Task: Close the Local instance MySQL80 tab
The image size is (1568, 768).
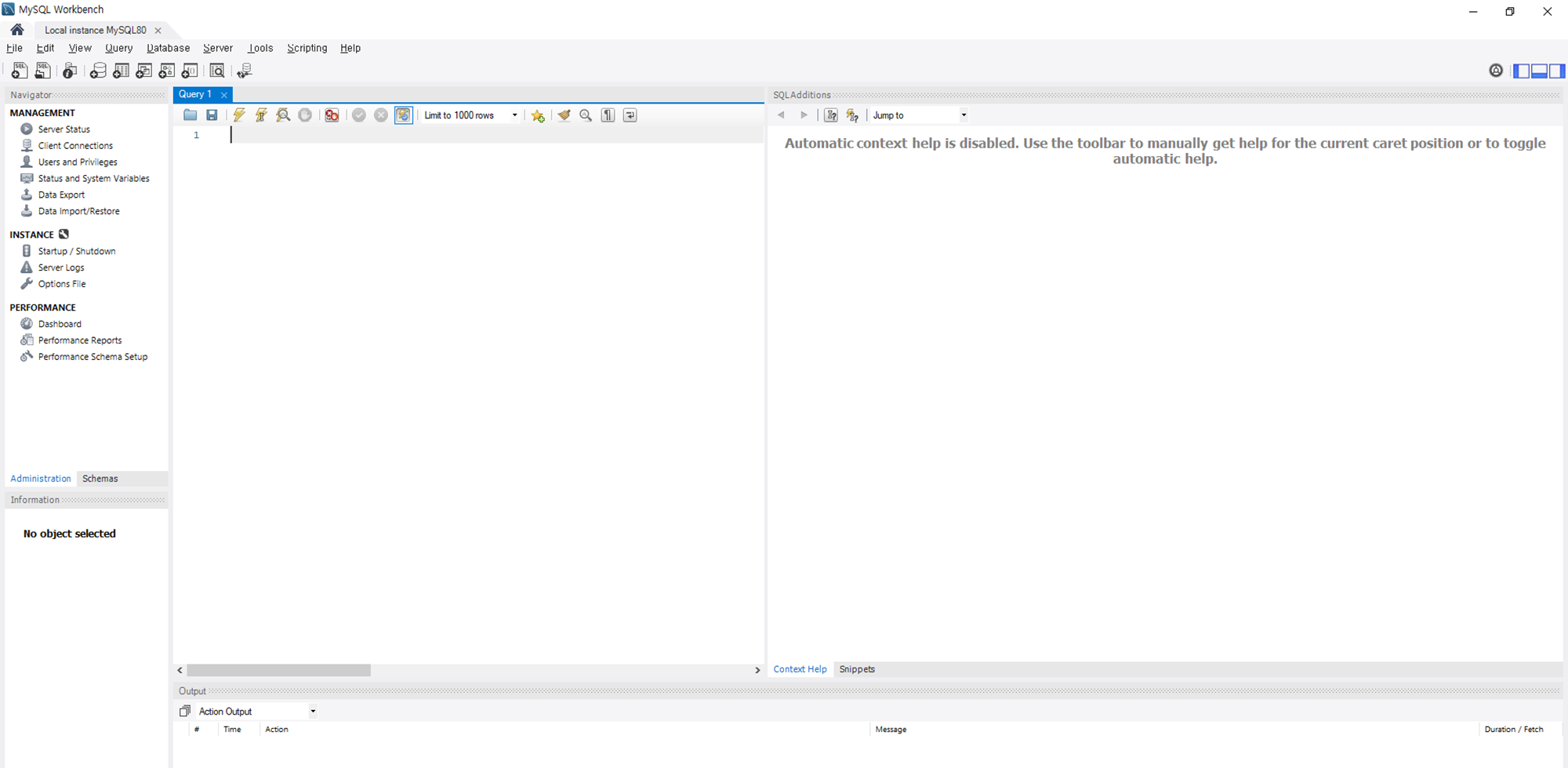Action: [158, 31]
